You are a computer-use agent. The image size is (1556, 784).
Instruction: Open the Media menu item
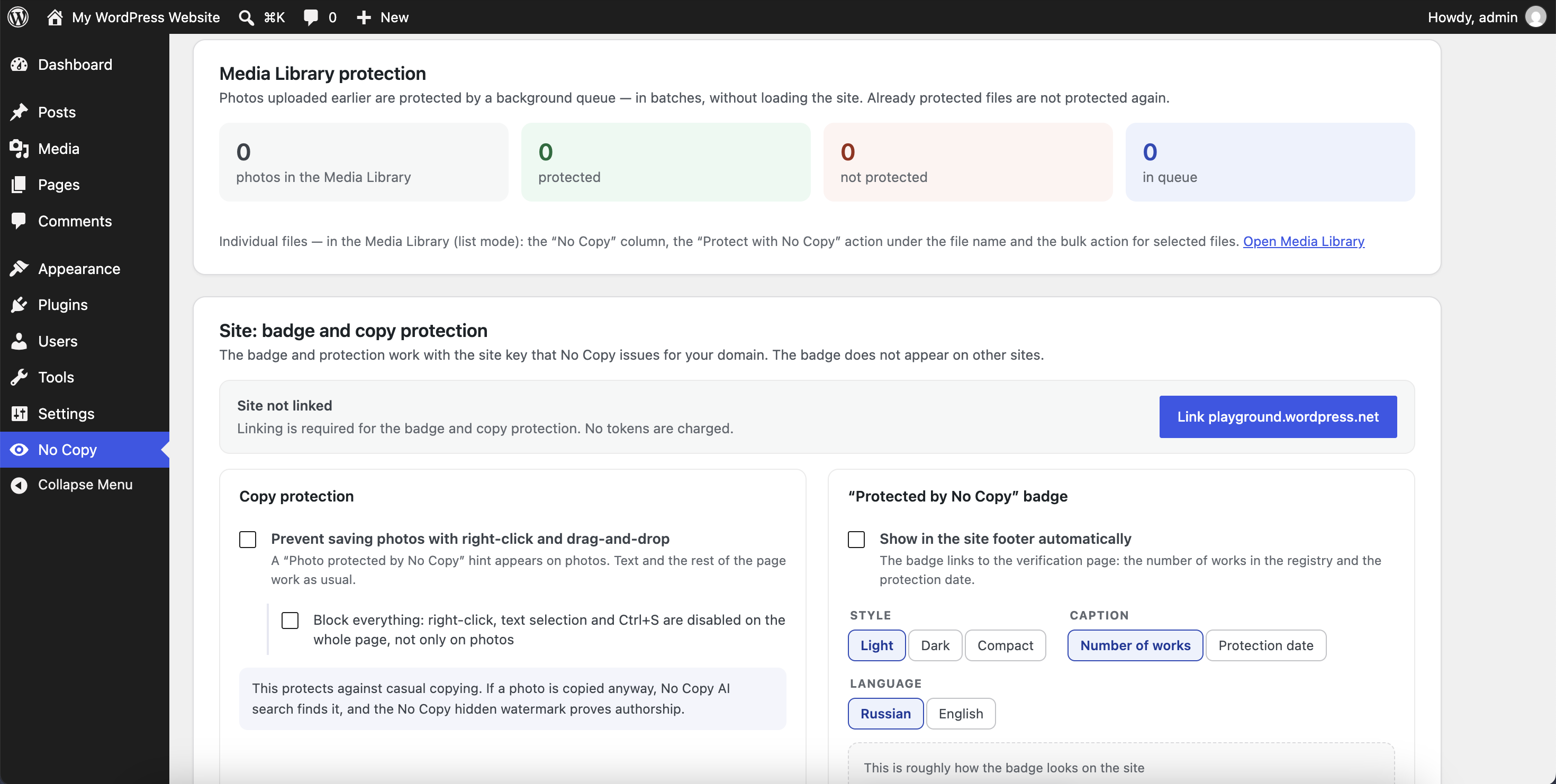[x=85, y=149]
